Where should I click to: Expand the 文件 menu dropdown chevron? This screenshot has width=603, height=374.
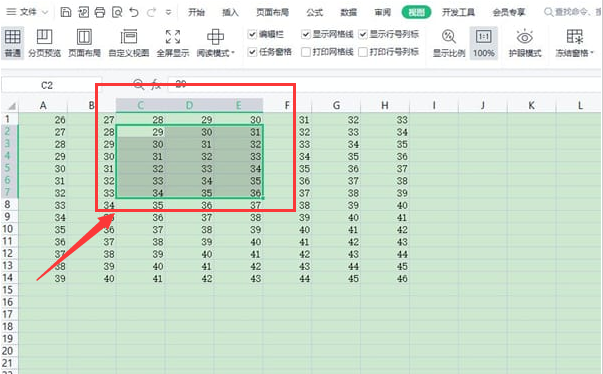[x=45, y=13]
